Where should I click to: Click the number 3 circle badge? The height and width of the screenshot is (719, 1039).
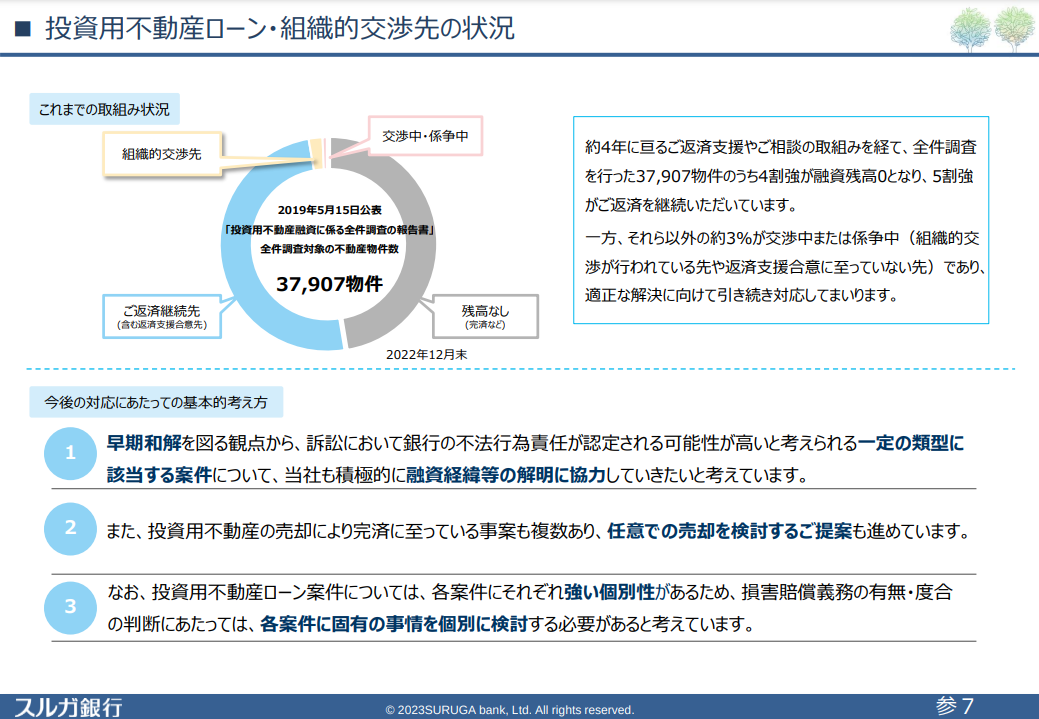(x=70, y=607)
